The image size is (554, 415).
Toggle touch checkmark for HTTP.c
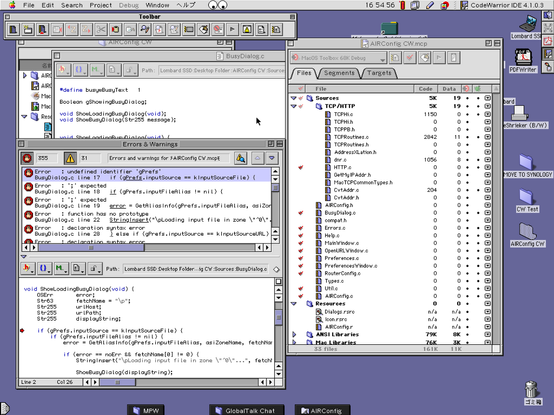coord(301,167)
